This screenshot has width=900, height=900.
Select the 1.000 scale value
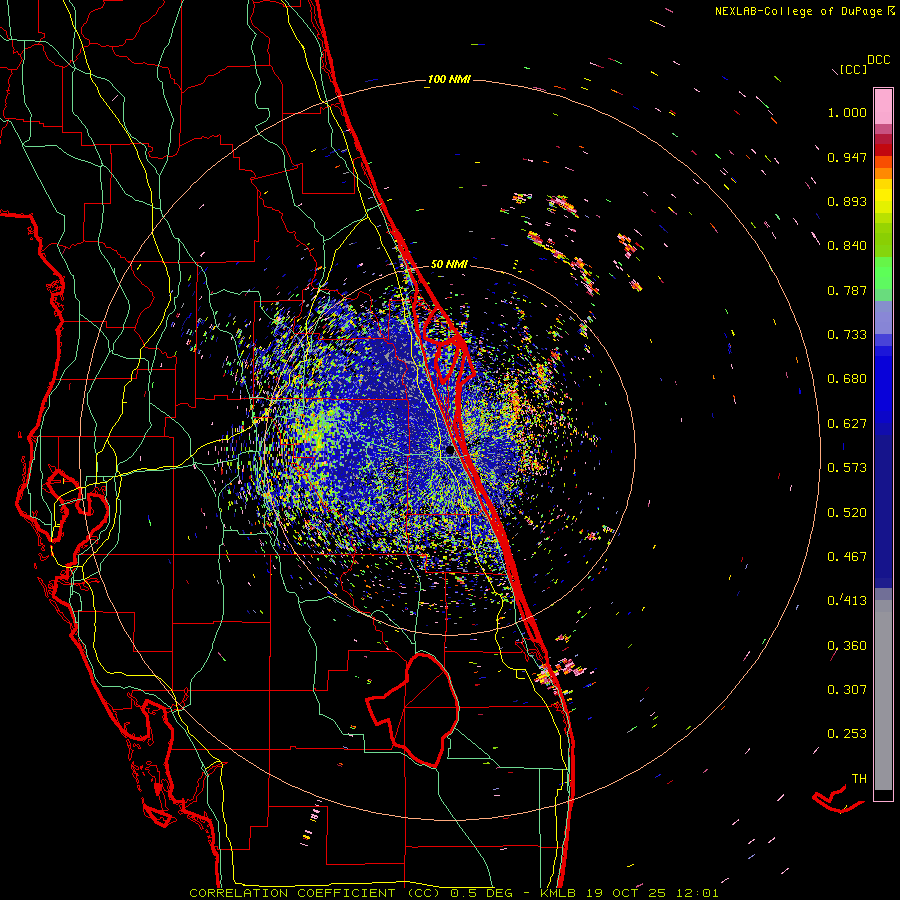[x=847, y=112]
